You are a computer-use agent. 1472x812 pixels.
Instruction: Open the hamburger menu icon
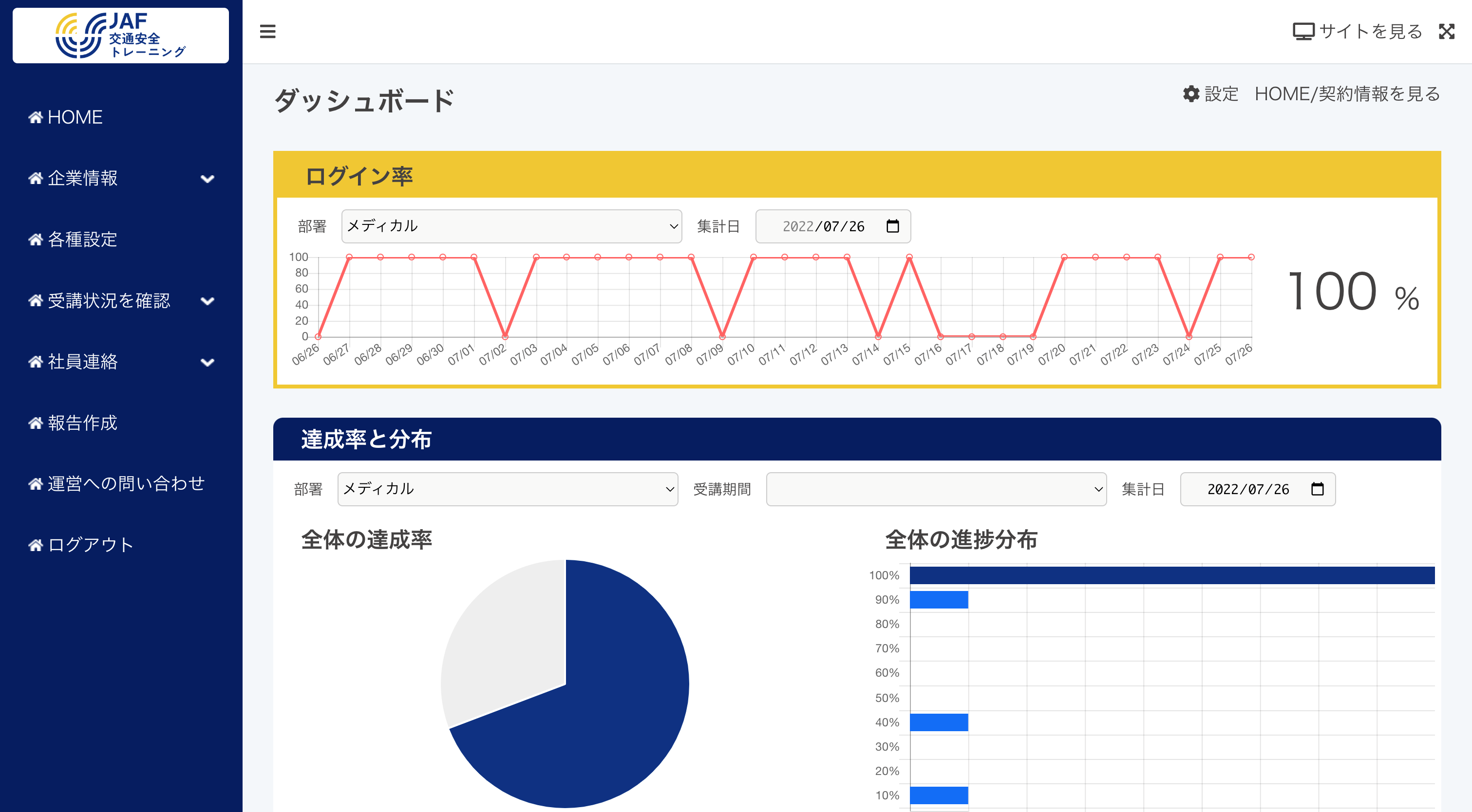[267, 33]
